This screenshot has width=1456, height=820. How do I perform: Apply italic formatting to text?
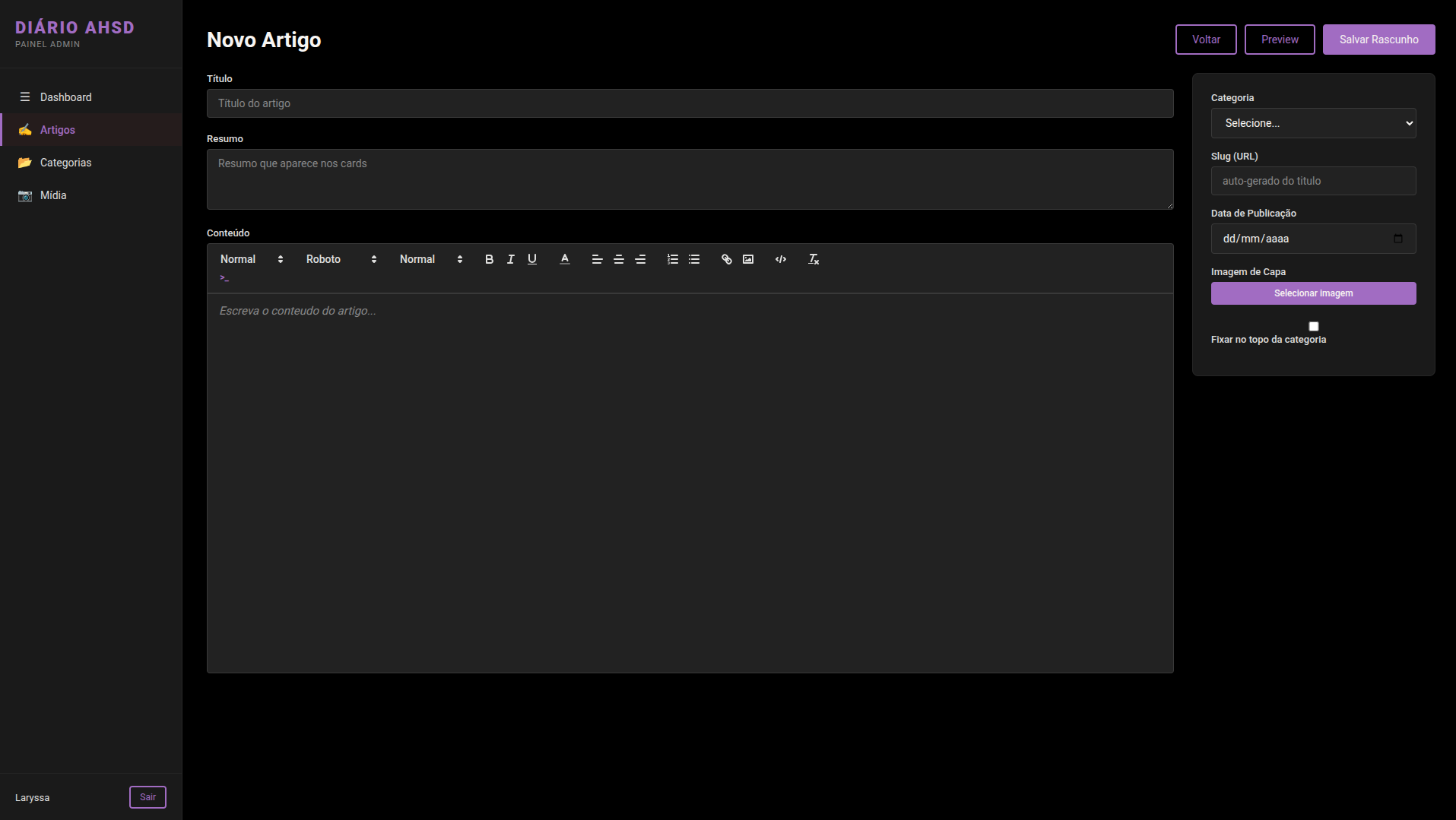511,259
